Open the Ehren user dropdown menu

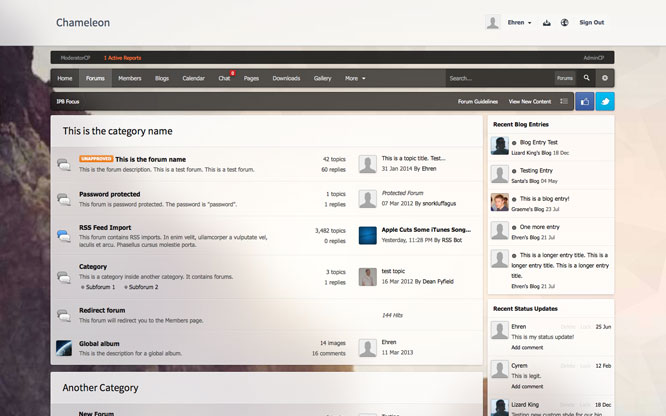tap(519, 23)
